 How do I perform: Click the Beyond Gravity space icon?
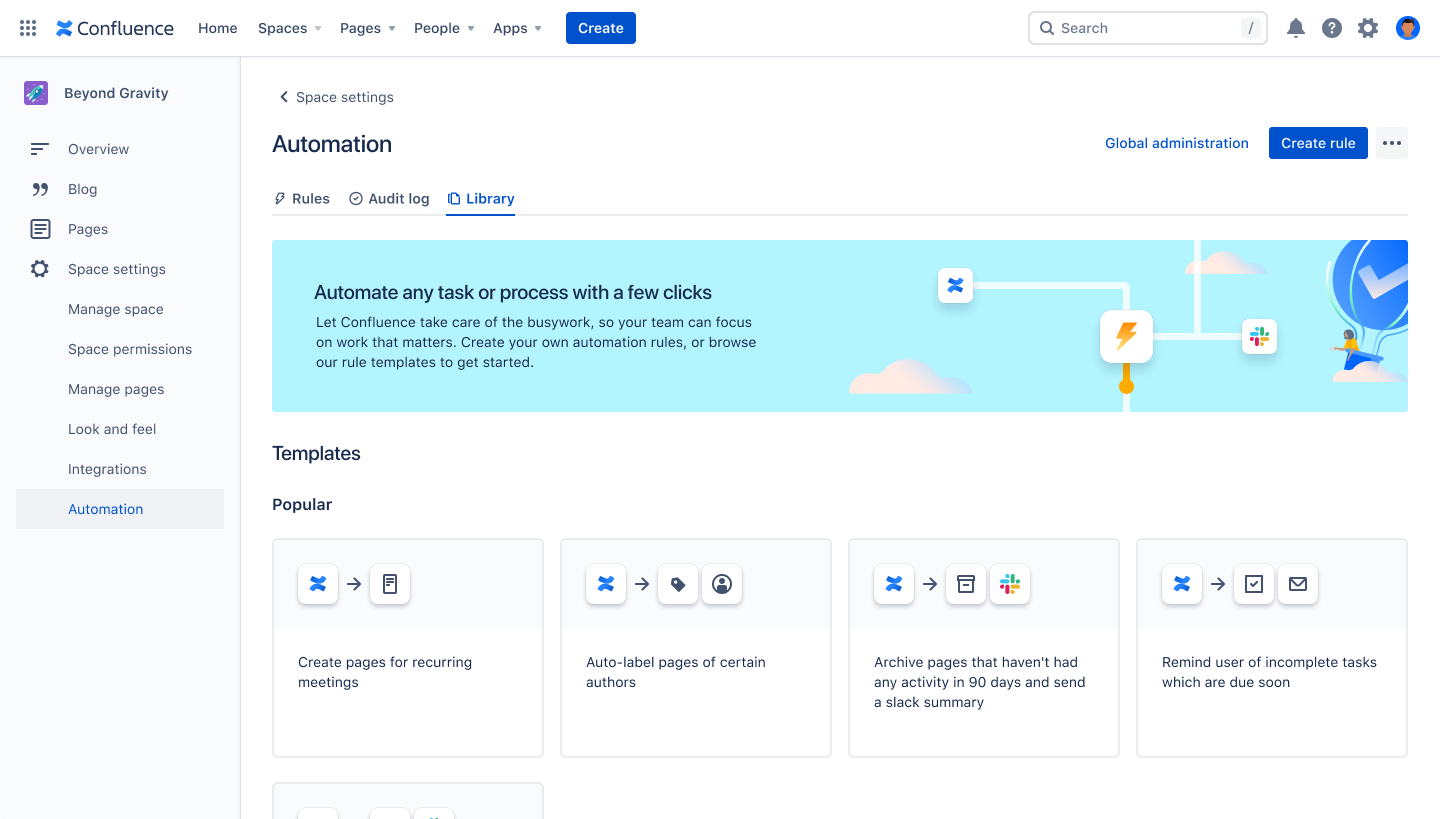click(36, 92)
